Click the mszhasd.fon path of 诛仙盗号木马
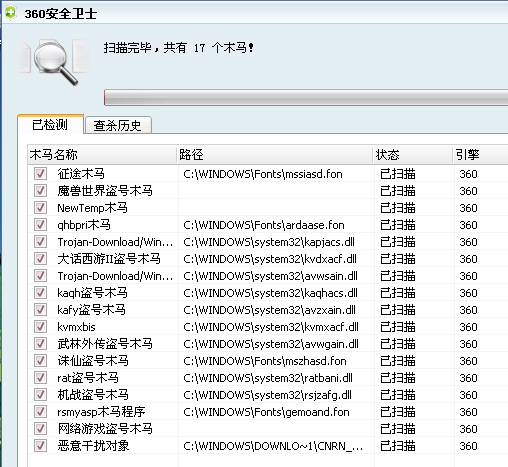 [x=265, y=361]
